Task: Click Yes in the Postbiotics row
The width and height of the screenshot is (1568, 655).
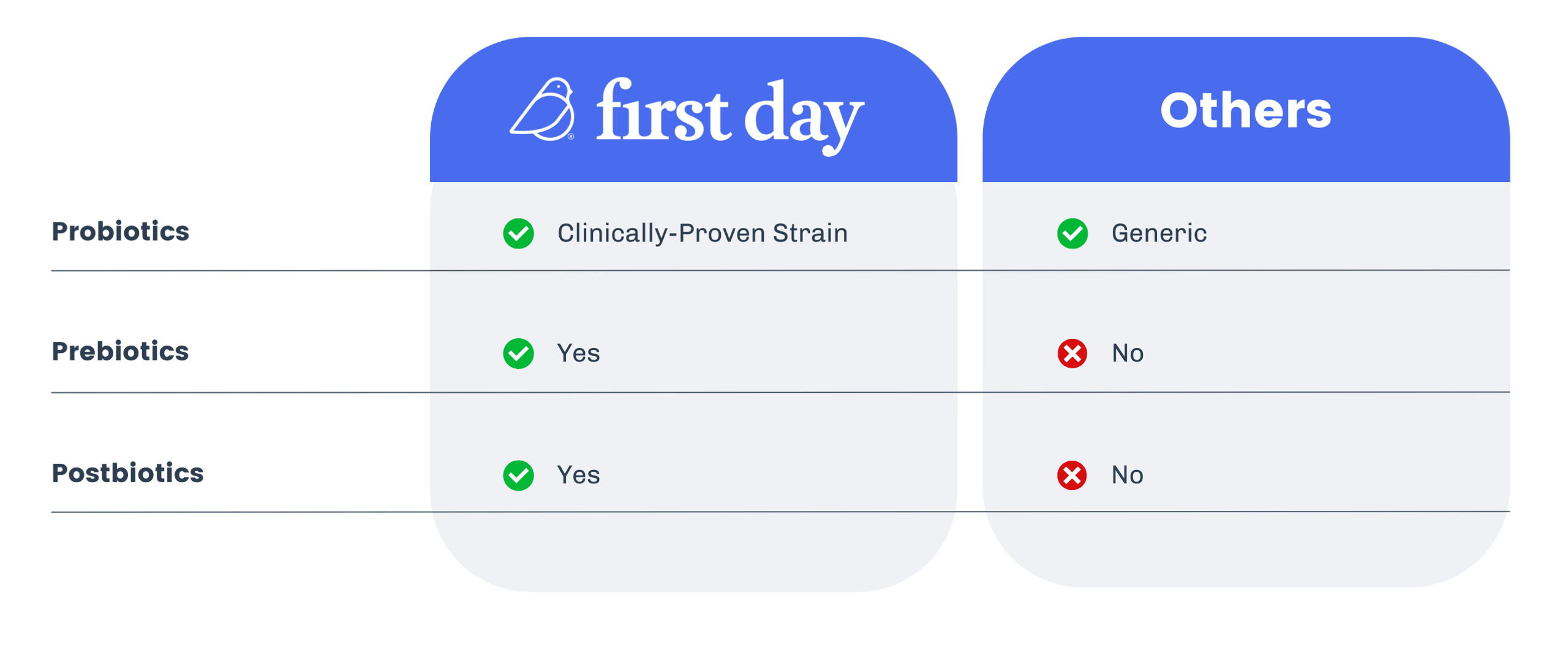Action: tap(578, 475)
